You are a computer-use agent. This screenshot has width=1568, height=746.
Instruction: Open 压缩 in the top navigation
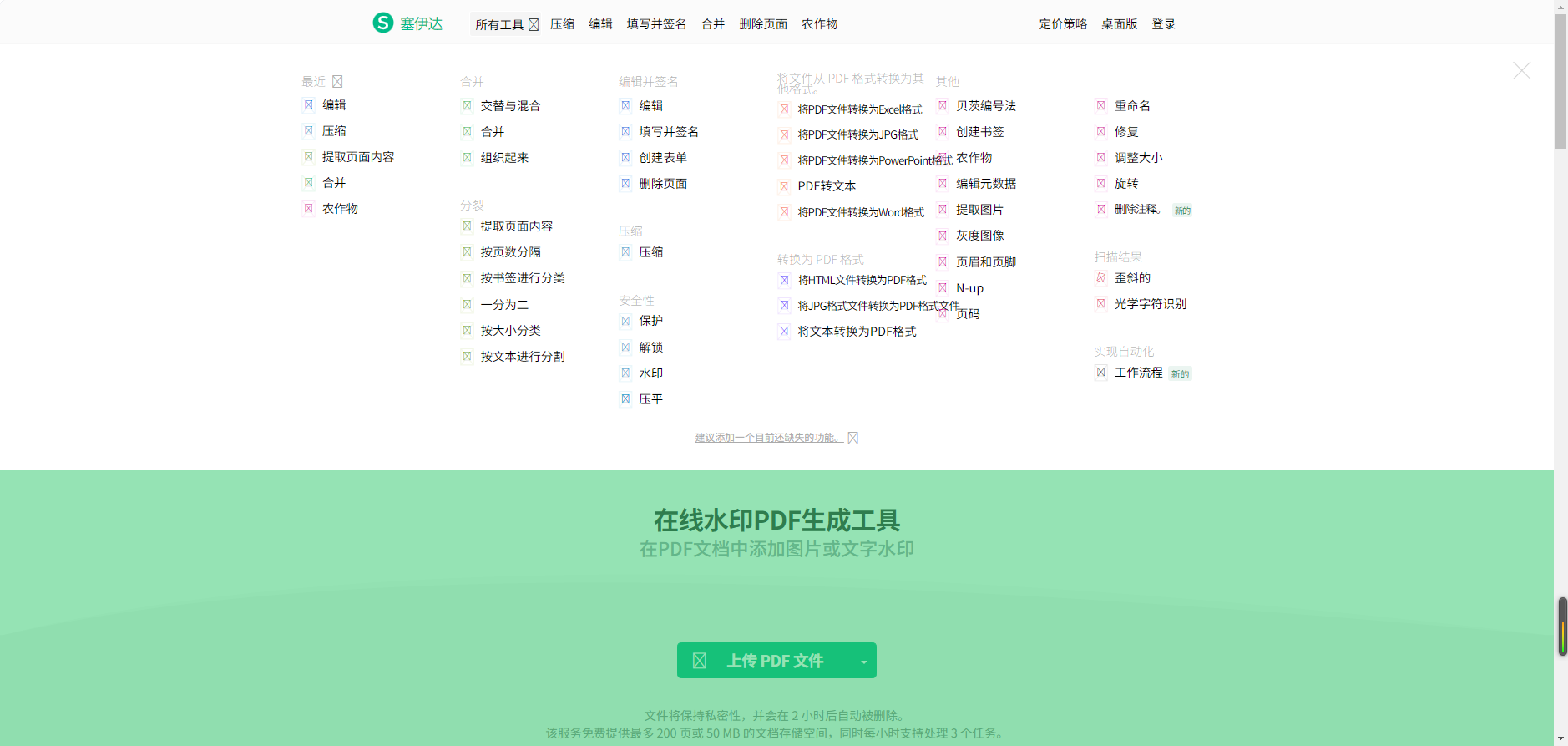[562, 24]
